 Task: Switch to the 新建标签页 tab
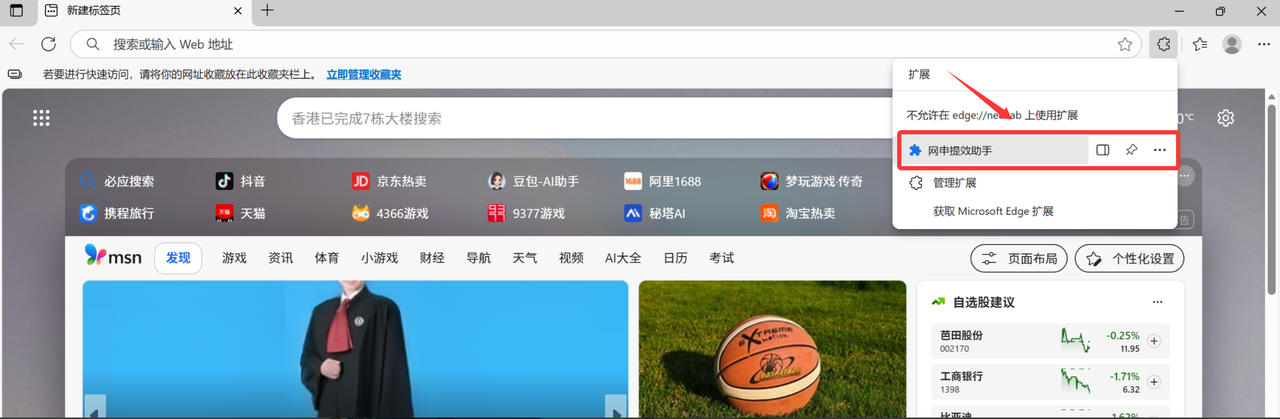point(143,11)
